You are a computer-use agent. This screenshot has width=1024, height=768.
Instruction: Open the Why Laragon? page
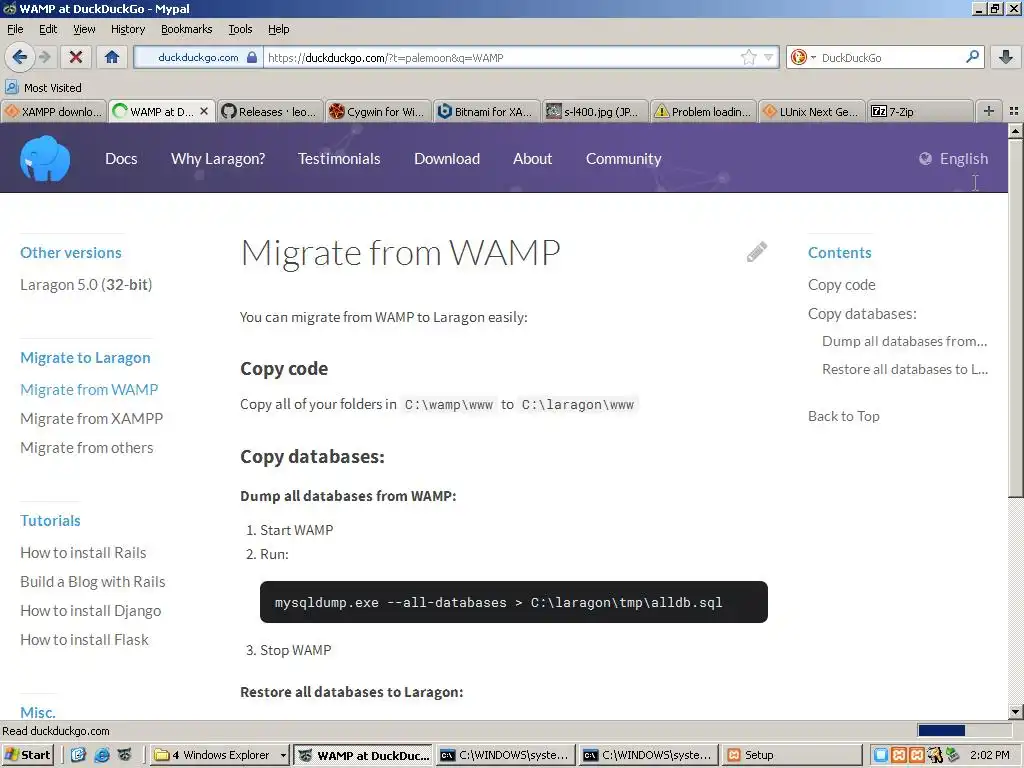(x=217, y=159)
